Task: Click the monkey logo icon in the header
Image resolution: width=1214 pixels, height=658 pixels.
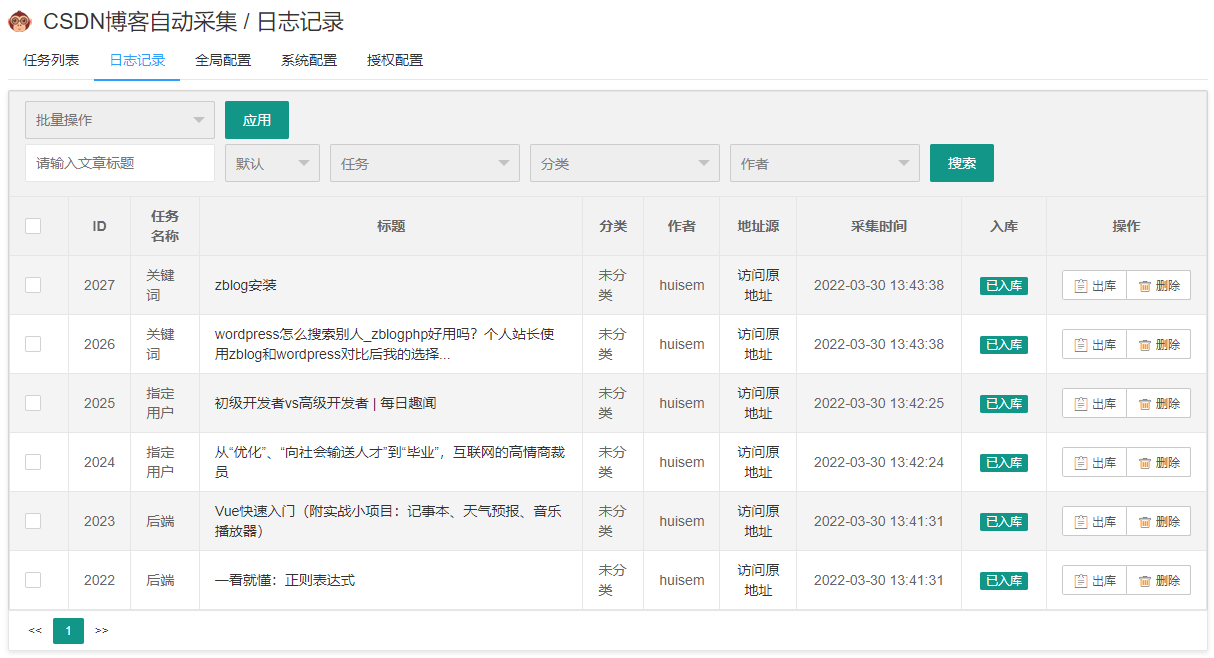Action: 20,21
